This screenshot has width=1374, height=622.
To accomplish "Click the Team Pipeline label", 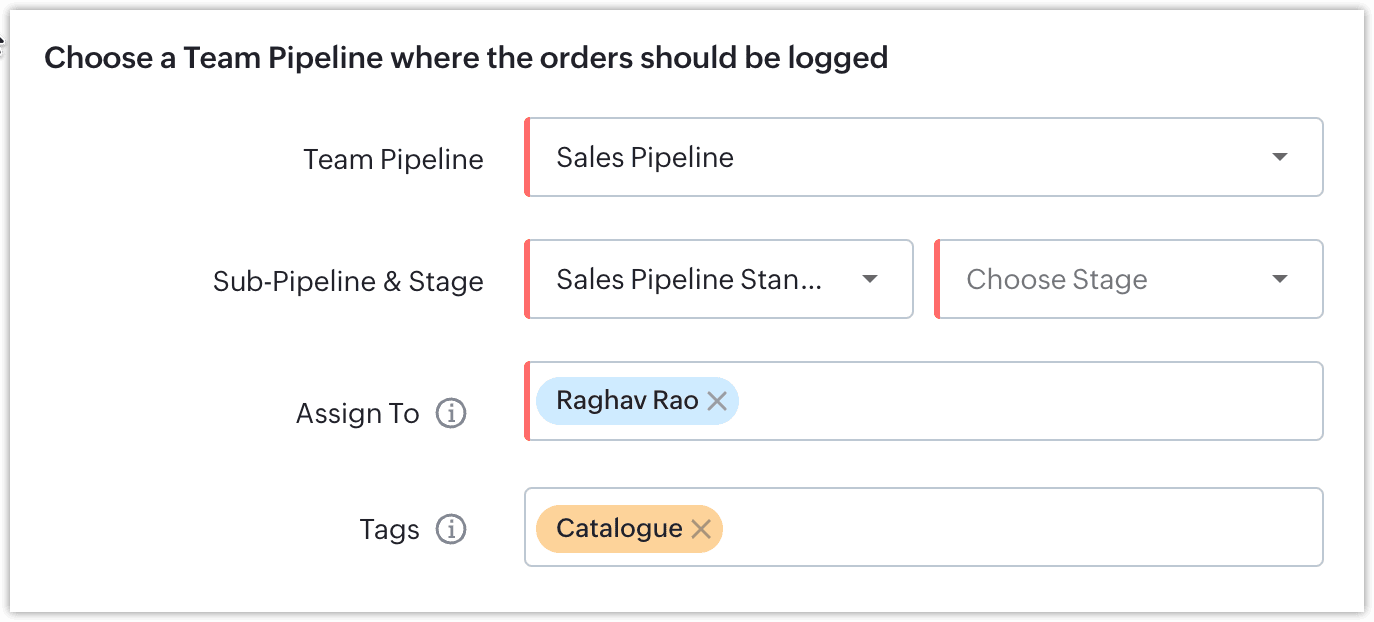I will 393,159.
